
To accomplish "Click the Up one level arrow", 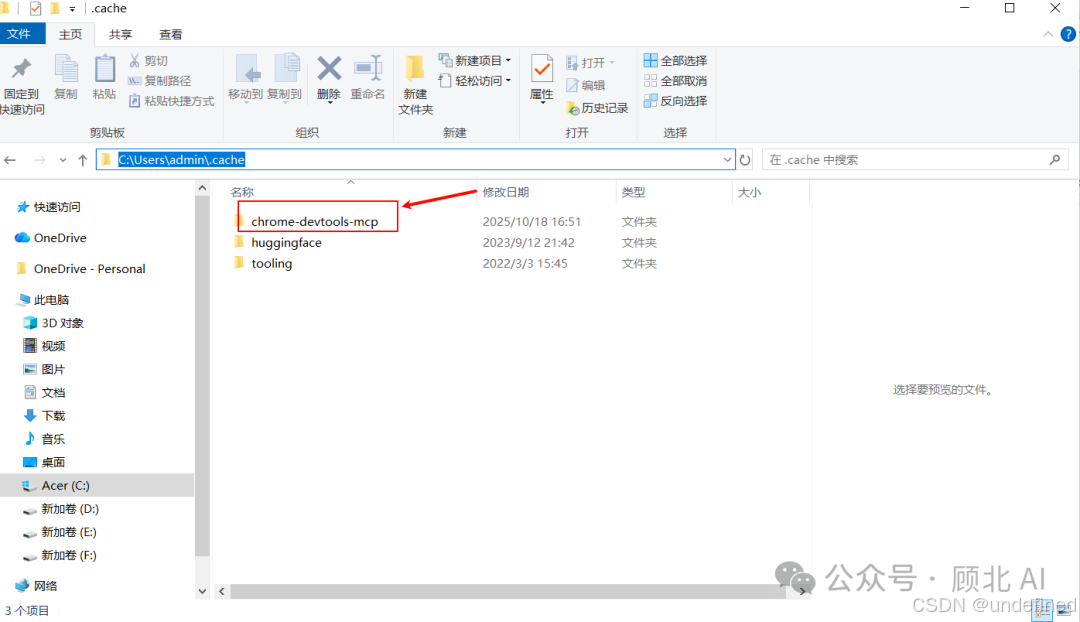I will pos(83,160).
